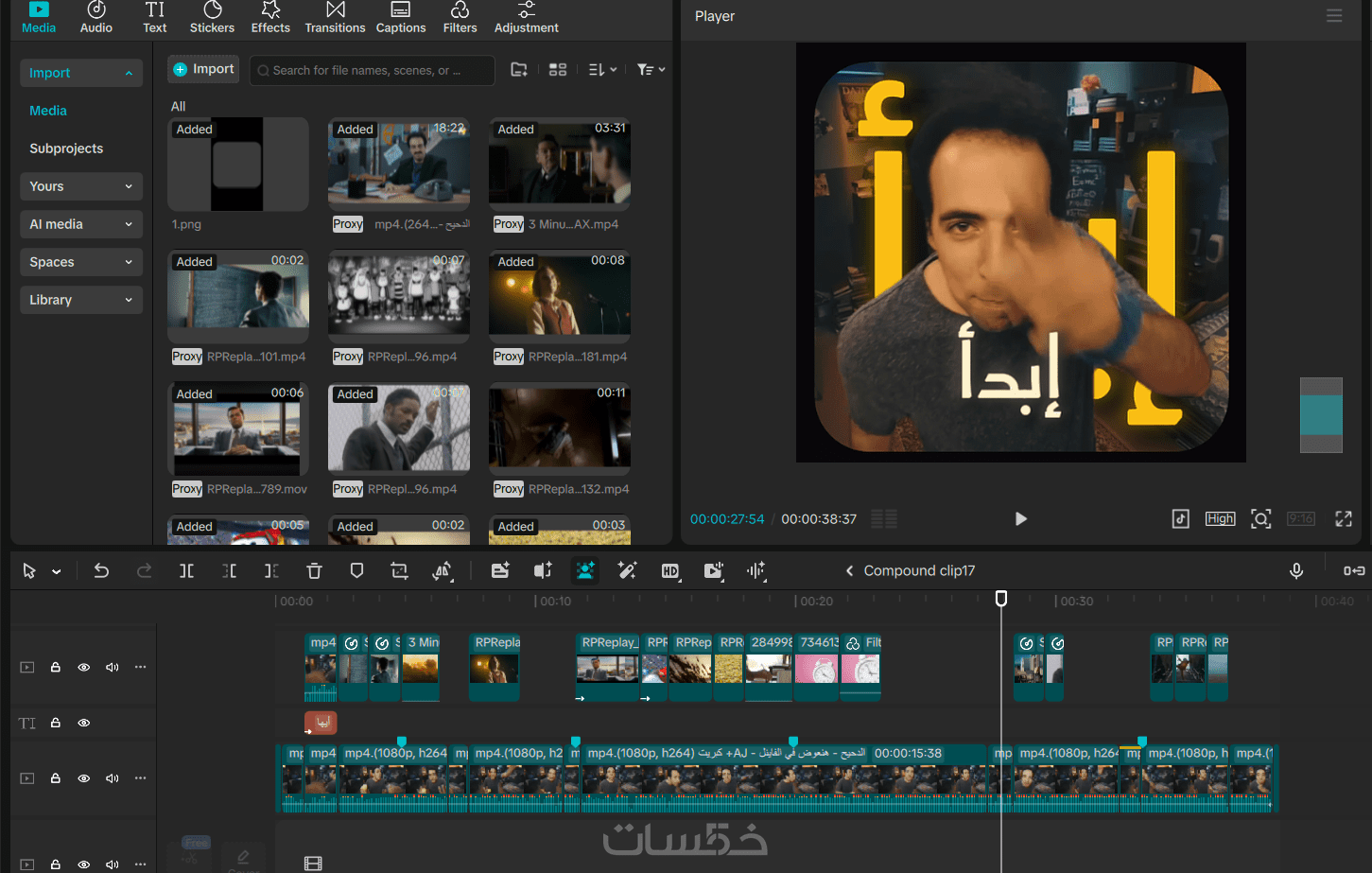Open the Transitions tab

coord(335,18)
